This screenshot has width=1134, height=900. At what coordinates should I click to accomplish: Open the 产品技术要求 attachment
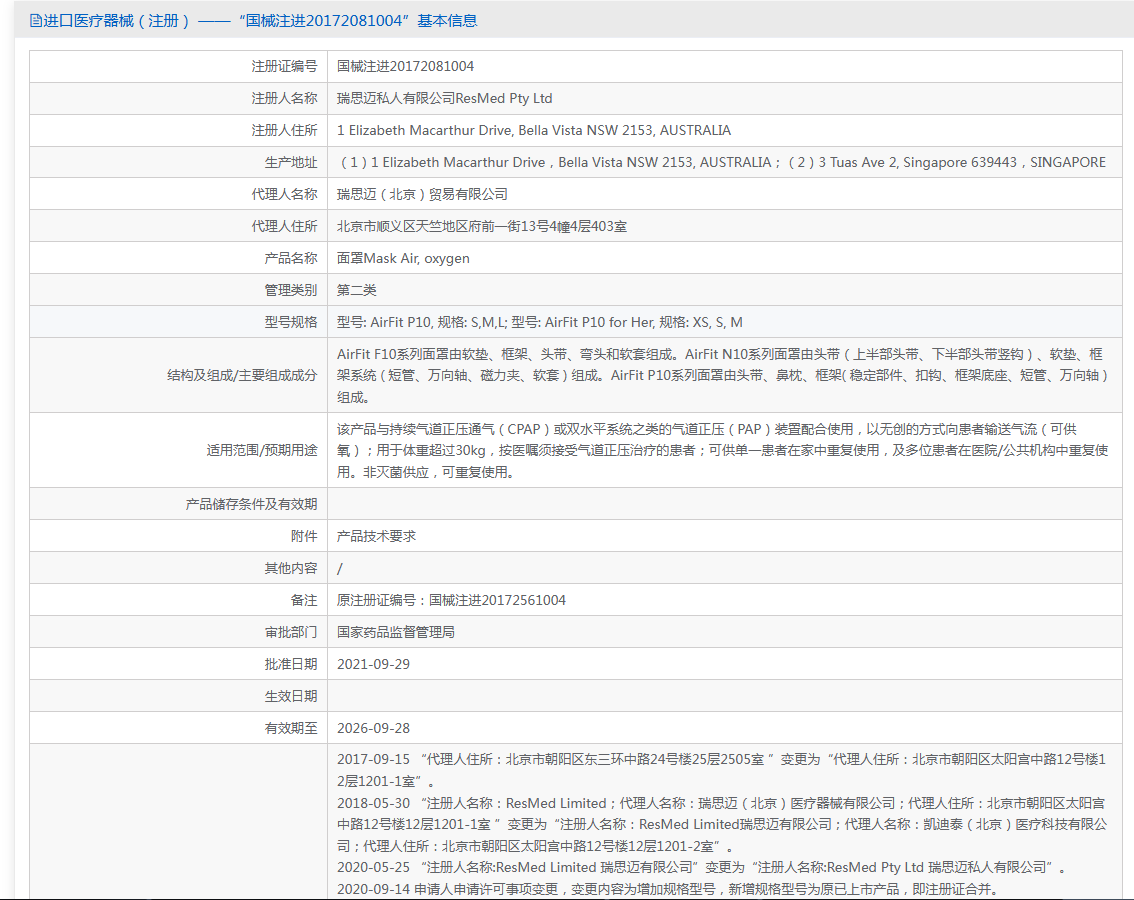pos(376,536)
